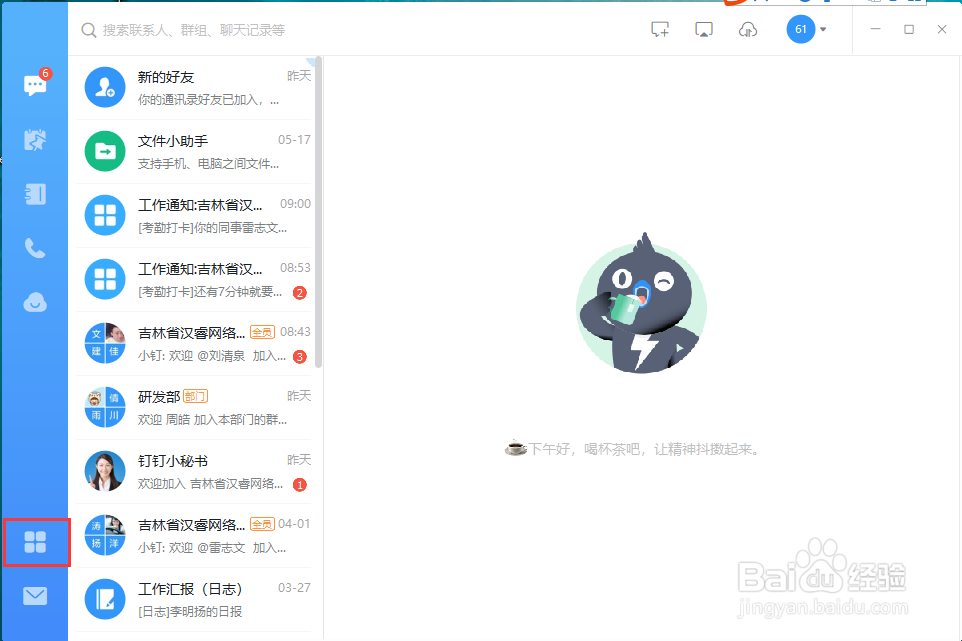Click avatar of work notice at 09:00

(x=105, y=215)
